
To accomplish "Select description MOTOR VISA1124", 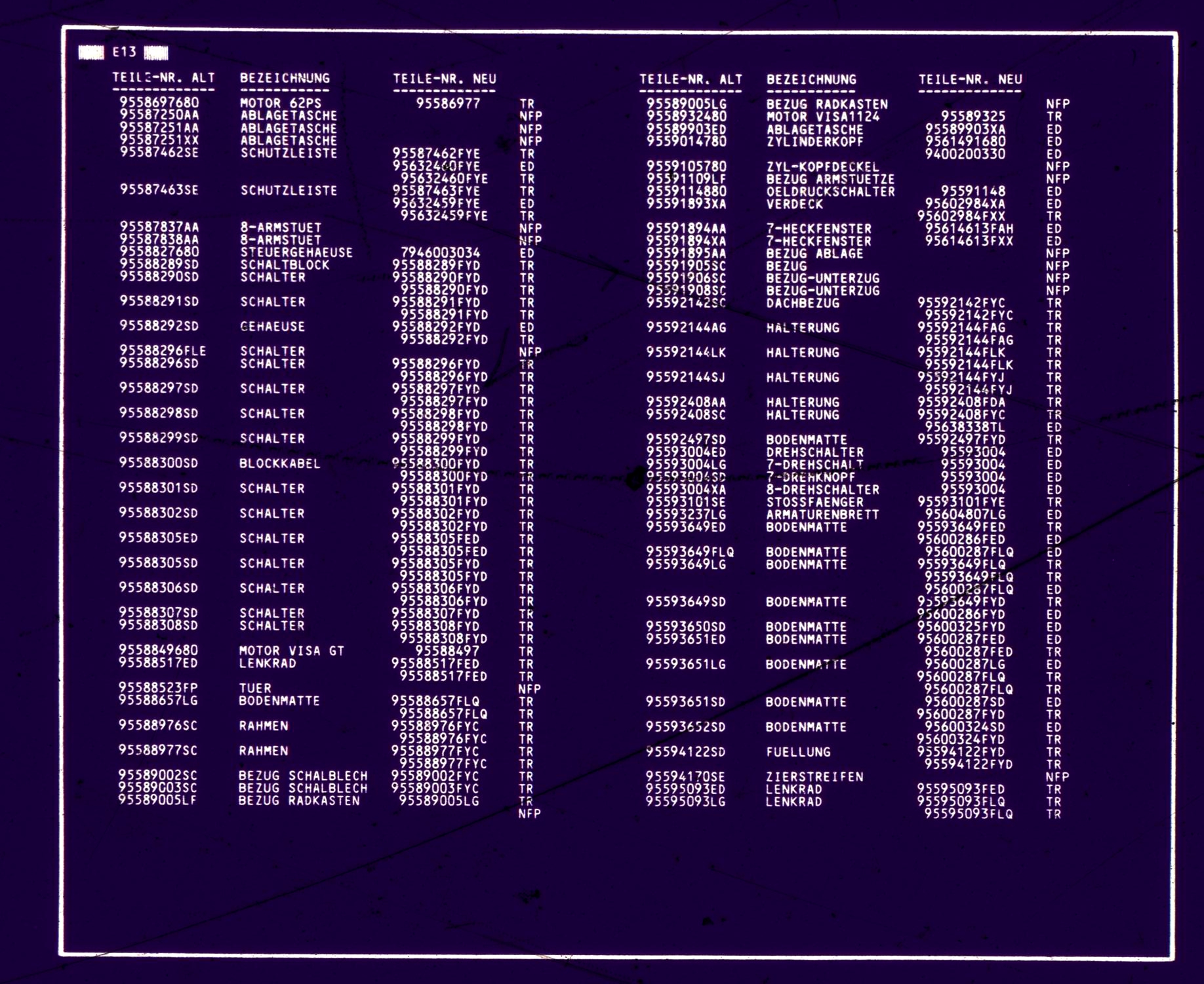I will 823,117.
